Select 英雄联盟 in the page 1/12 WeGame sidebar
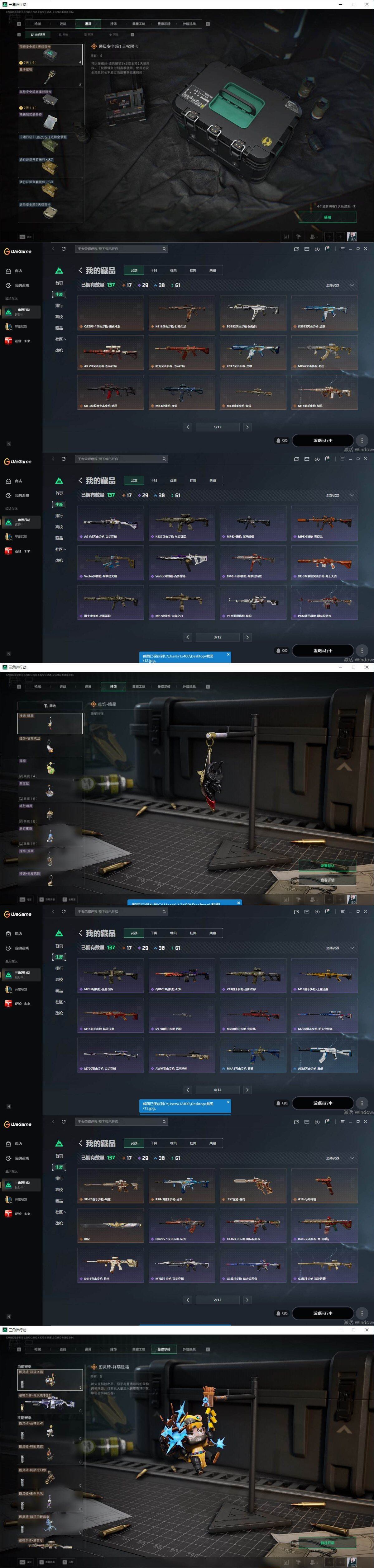Screen dimensions: 374x1568 pos(21,327)
